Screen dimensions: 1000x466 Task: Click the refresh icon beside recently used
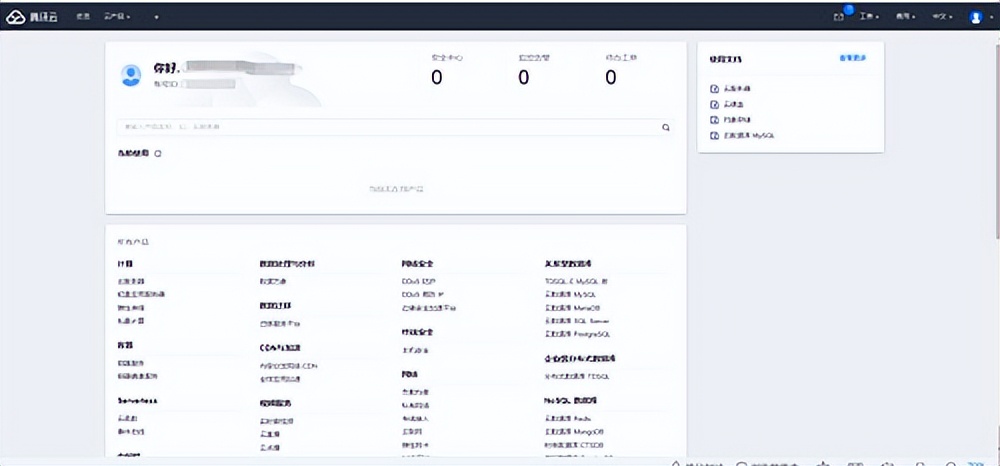pyautogui.click(x=158, y=154)
